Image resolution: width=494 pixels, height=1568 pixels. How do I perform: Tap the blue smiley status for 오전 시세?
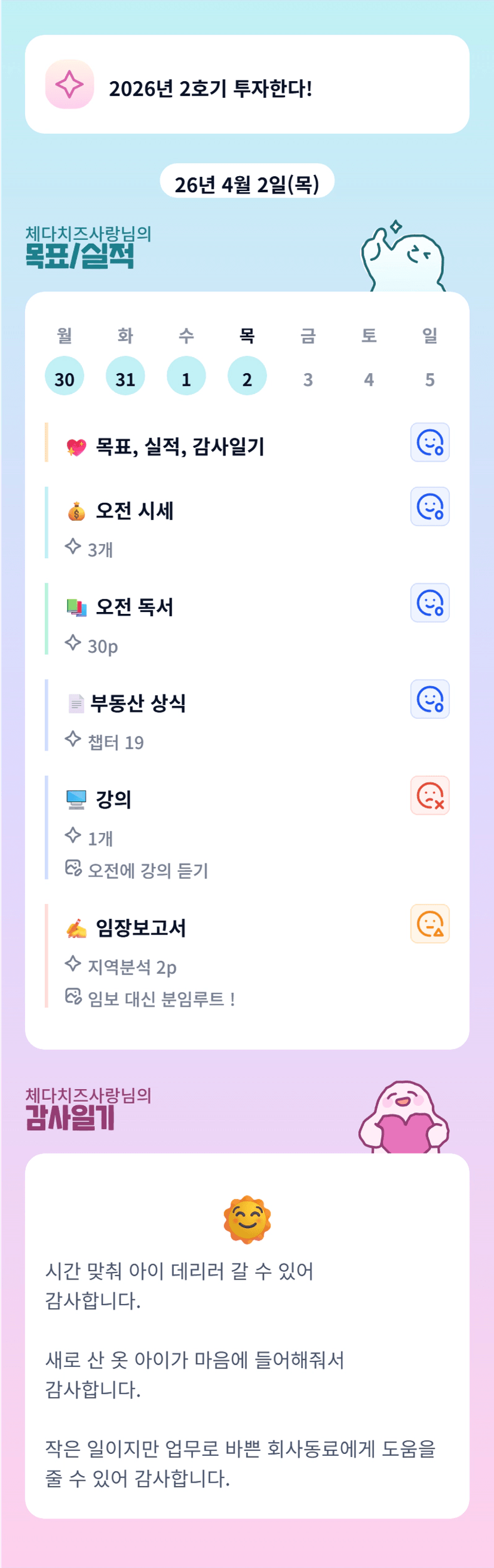click(x=429, y=506)
